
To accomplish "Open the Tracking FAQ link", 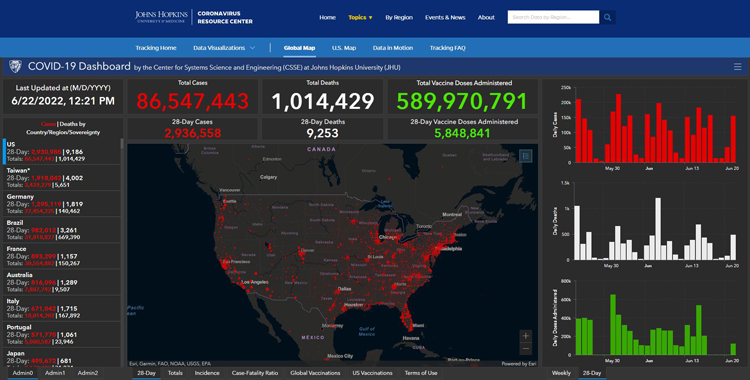I will point(447,48).
